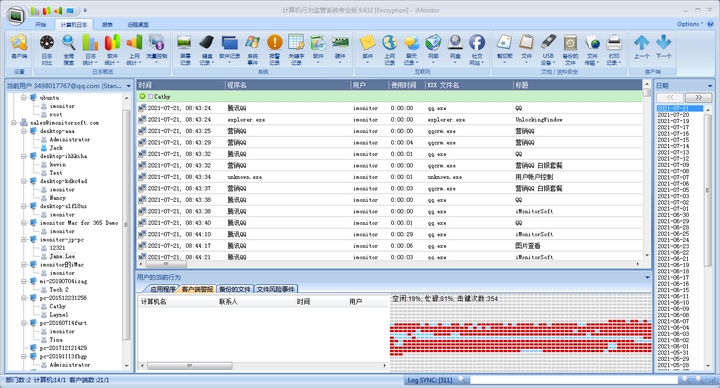The image size is (720, 388).
Task: Go to previous client using up arrow
Action: [641, 46]
